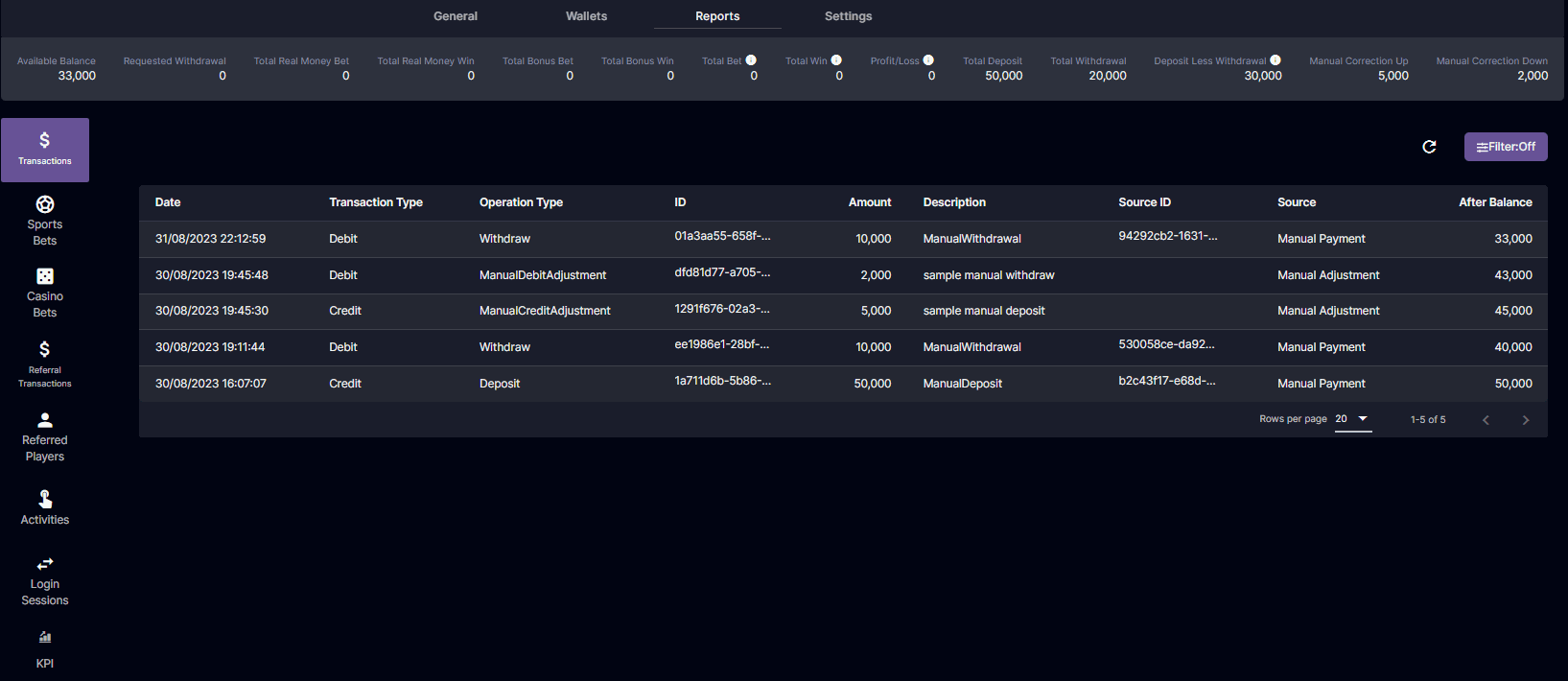The height and width of the screenshot is (681, 1568).
Task: Click date 30/08/2023 19:11:44
Action: [x=210, y=347]
